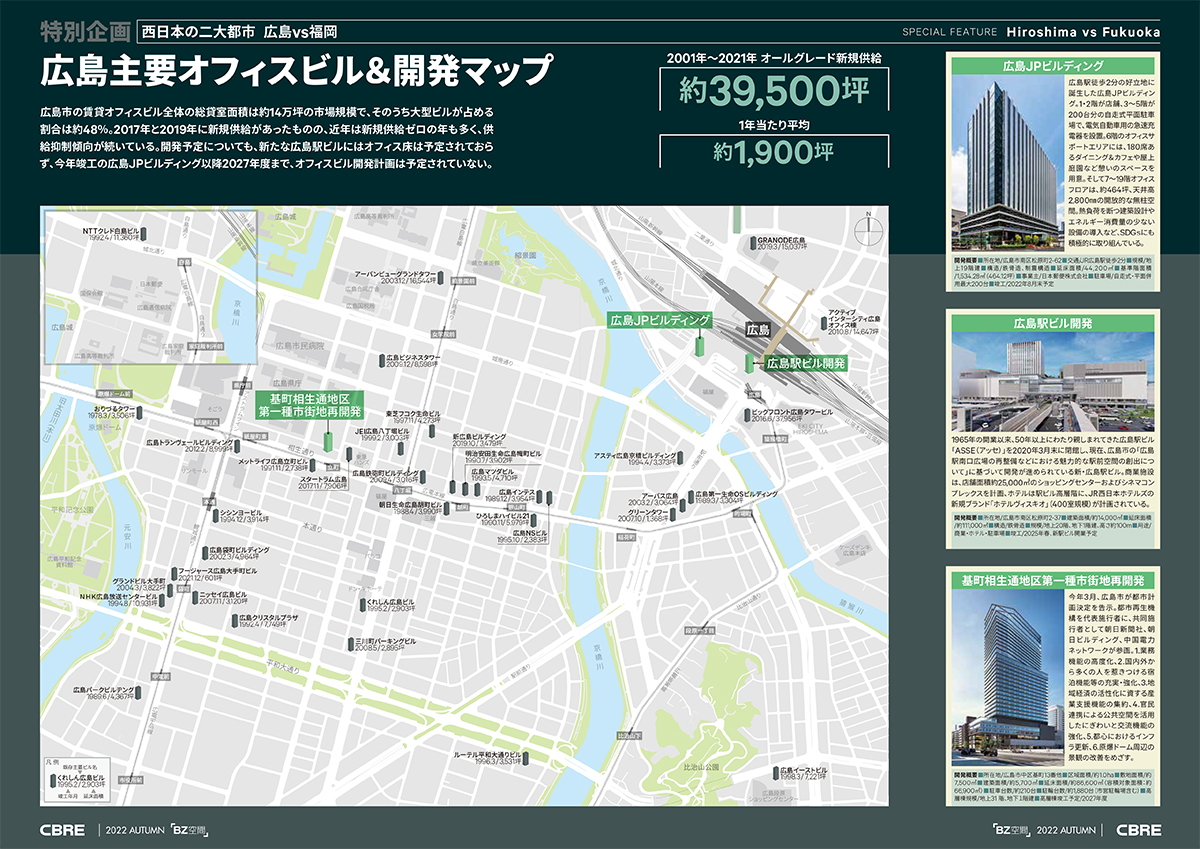1200x849 pixels.
Task: Click the 広島主要オフィスビル&開発マップ title
Action: [x=295, y=71]
